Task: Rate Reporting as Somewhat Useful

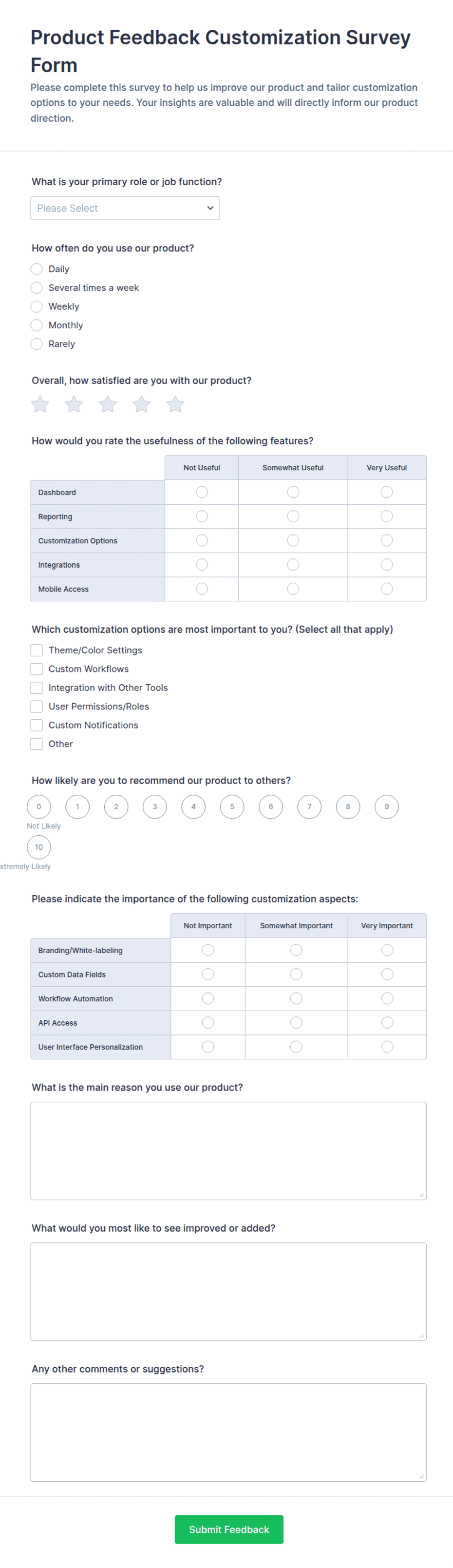Action: (x=293, y=516)
